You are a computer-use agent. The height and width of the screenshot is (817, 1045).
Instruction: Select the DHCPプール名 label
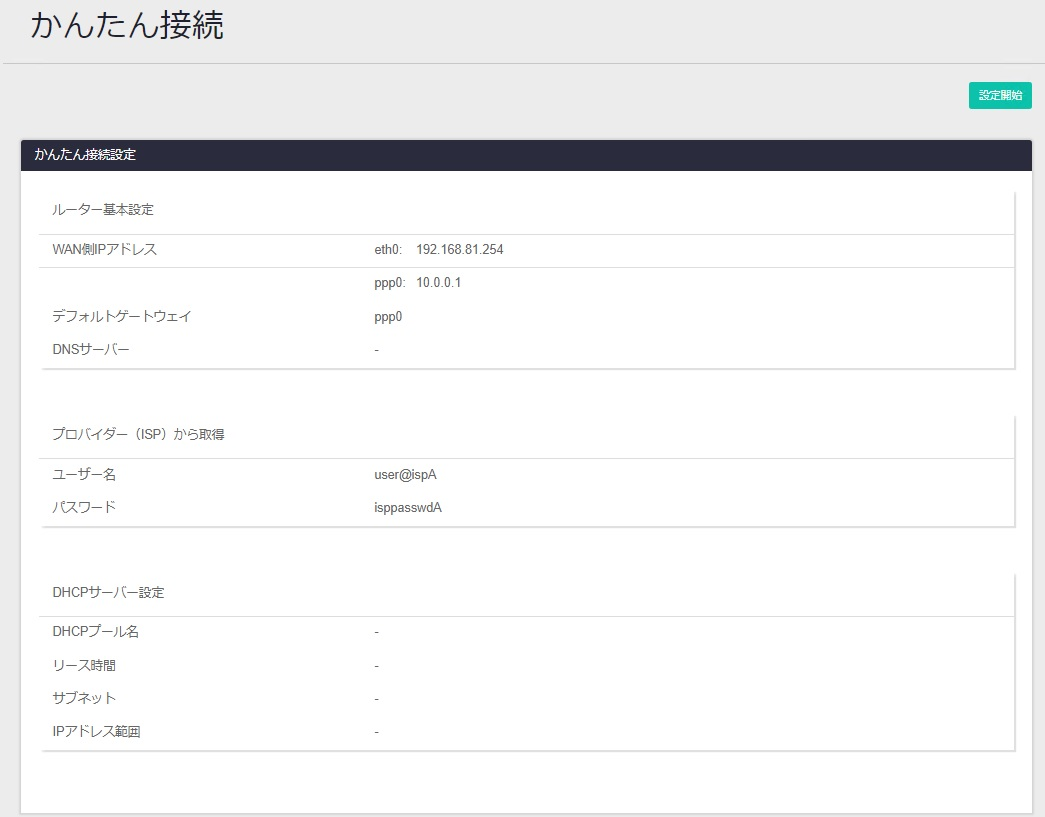(95, 632)
